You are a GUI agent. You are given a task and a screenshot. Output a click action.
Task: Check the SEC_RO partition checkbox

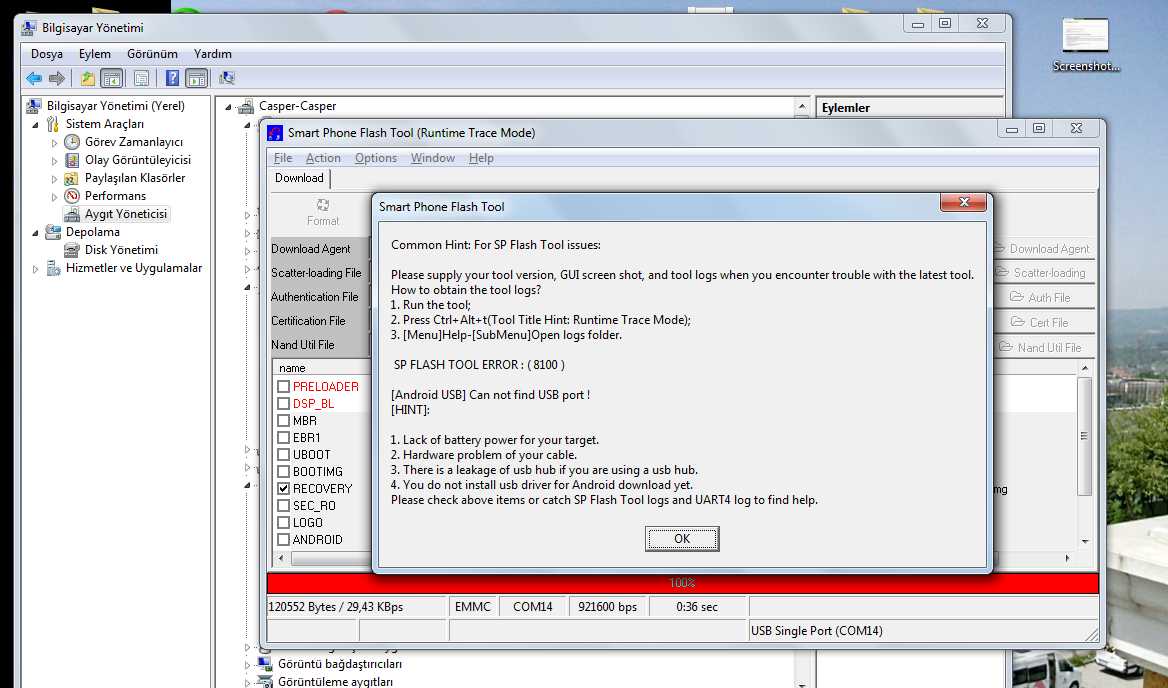tap(283, 506)
